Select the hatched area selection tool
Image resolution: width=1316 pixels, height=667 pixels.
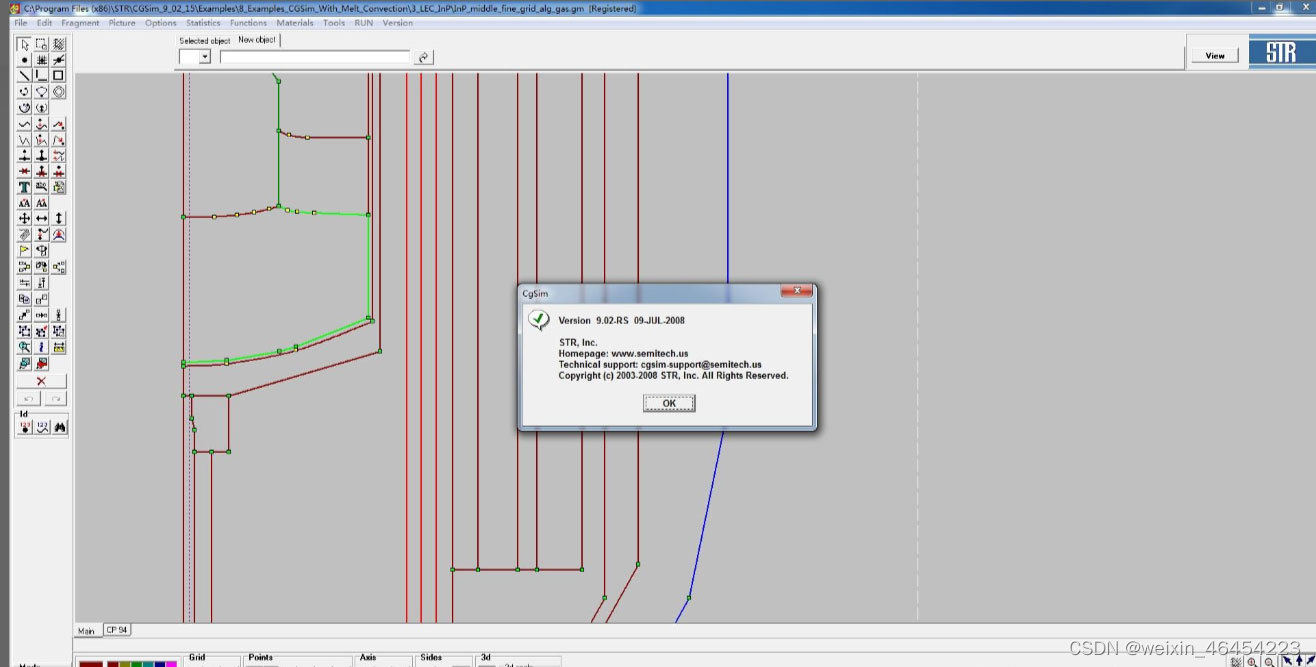pos(59,44)
